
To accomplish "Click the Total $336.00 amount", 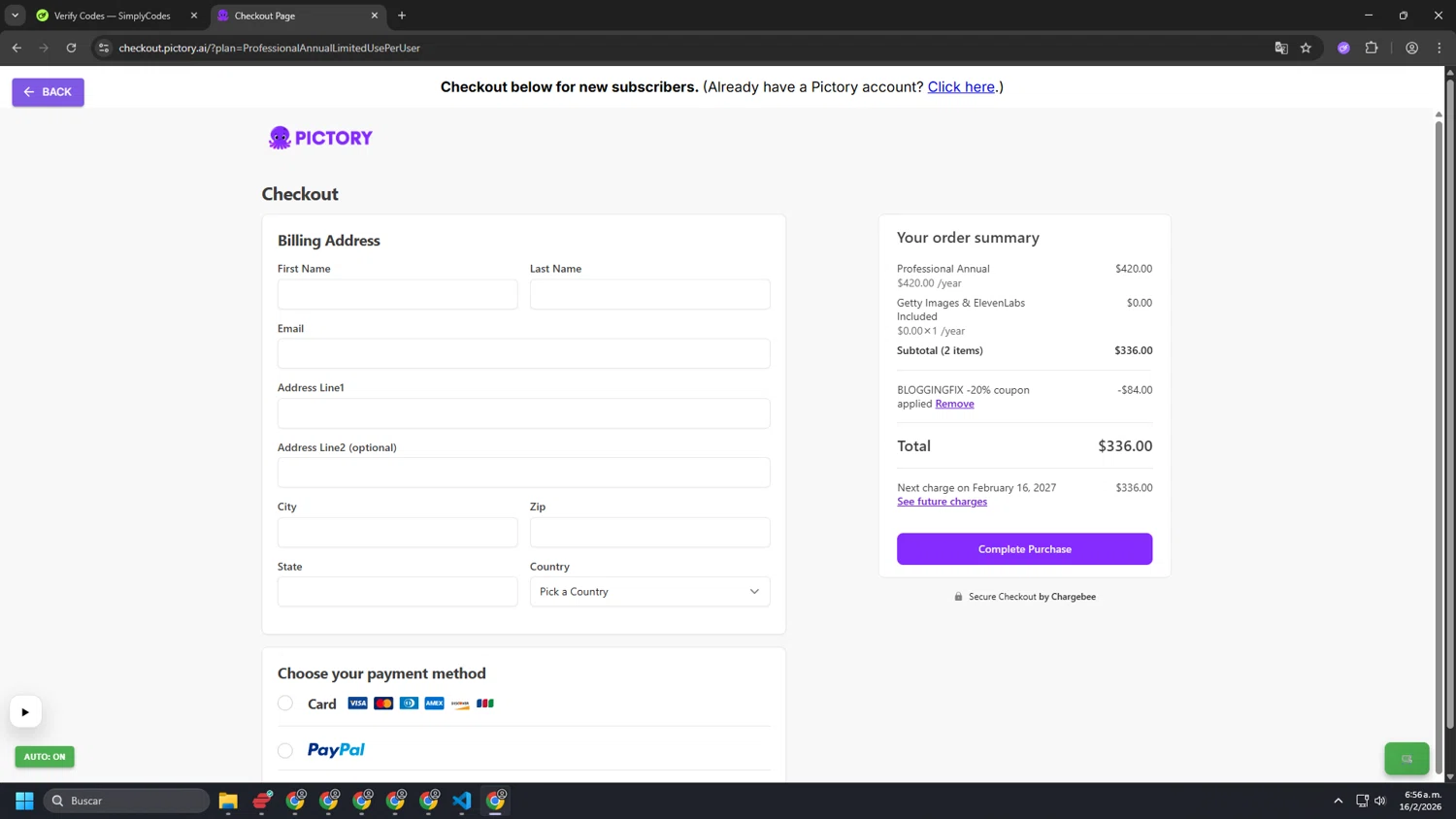I will 1125,446.
